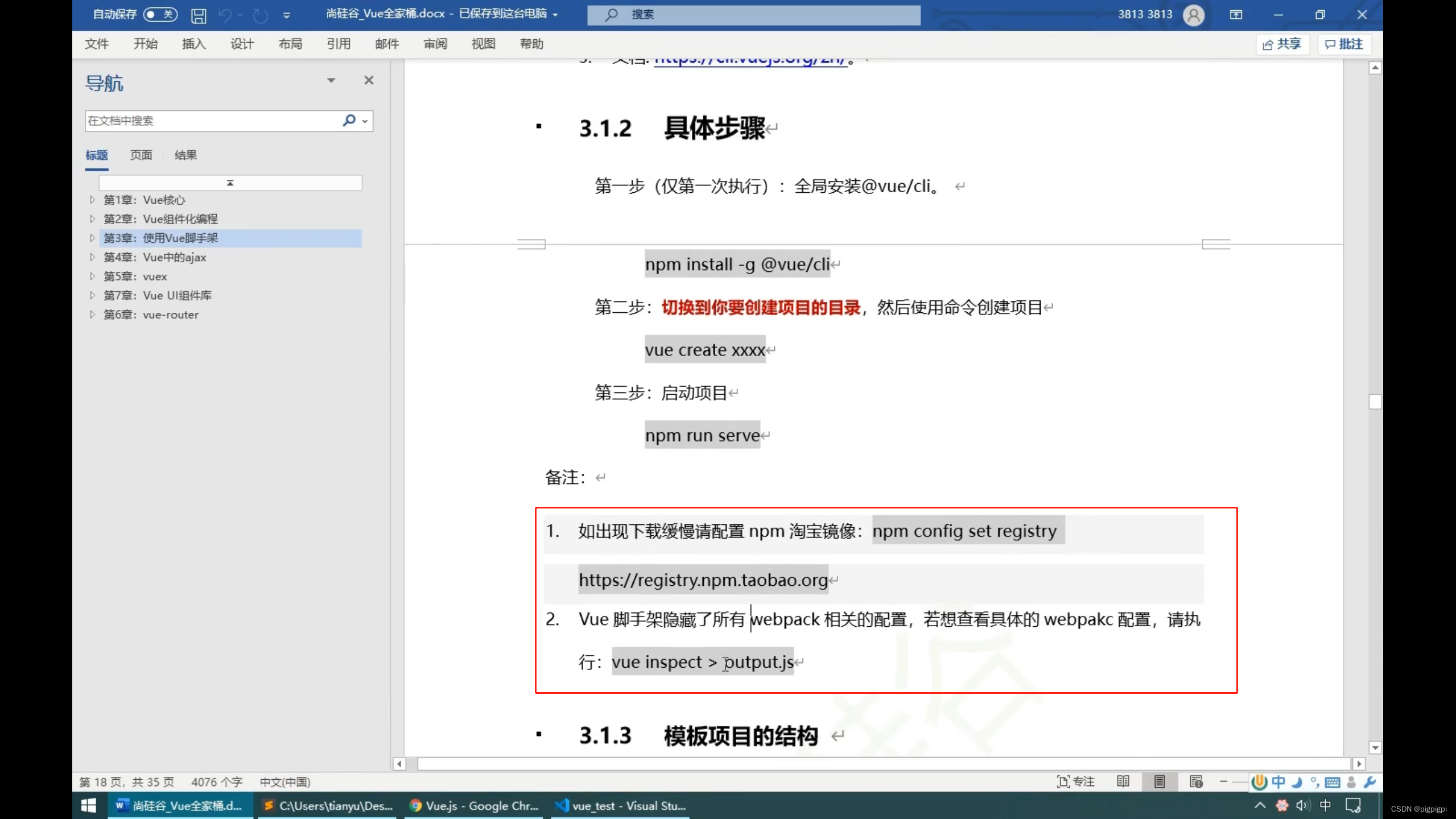Switch to the 邮件 ribbon tab
This screenshot has width=1456, height=819.
click(x=387, y=44)
